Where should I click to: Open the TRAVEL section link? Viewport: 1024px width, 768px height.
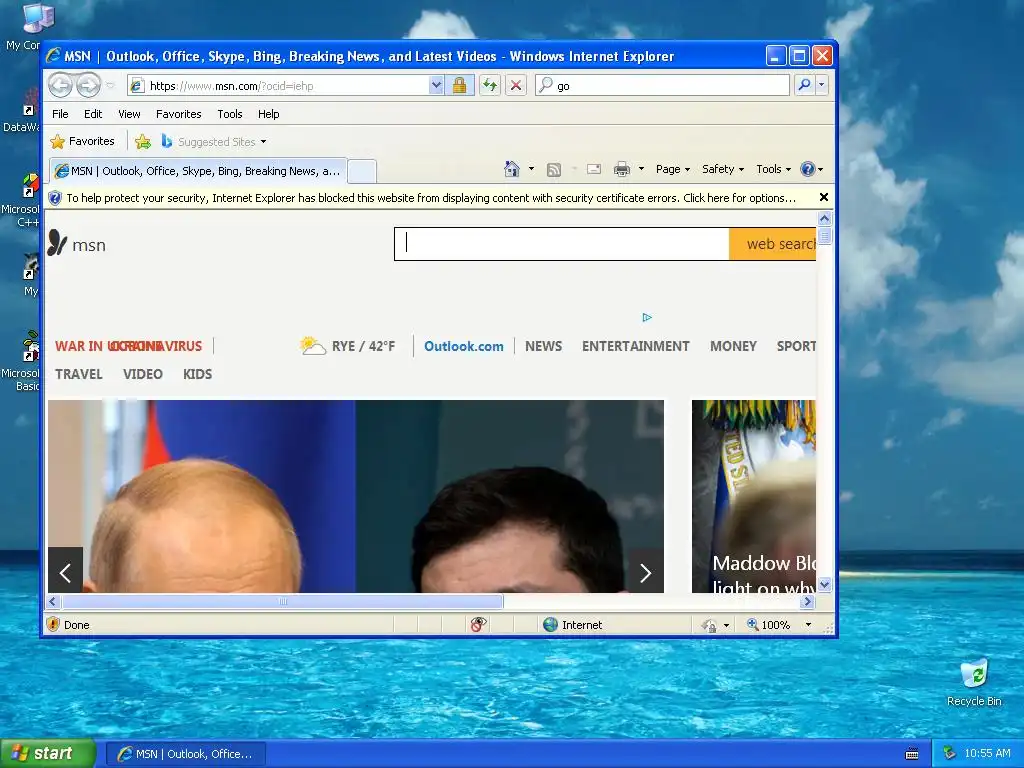[78, 374]
